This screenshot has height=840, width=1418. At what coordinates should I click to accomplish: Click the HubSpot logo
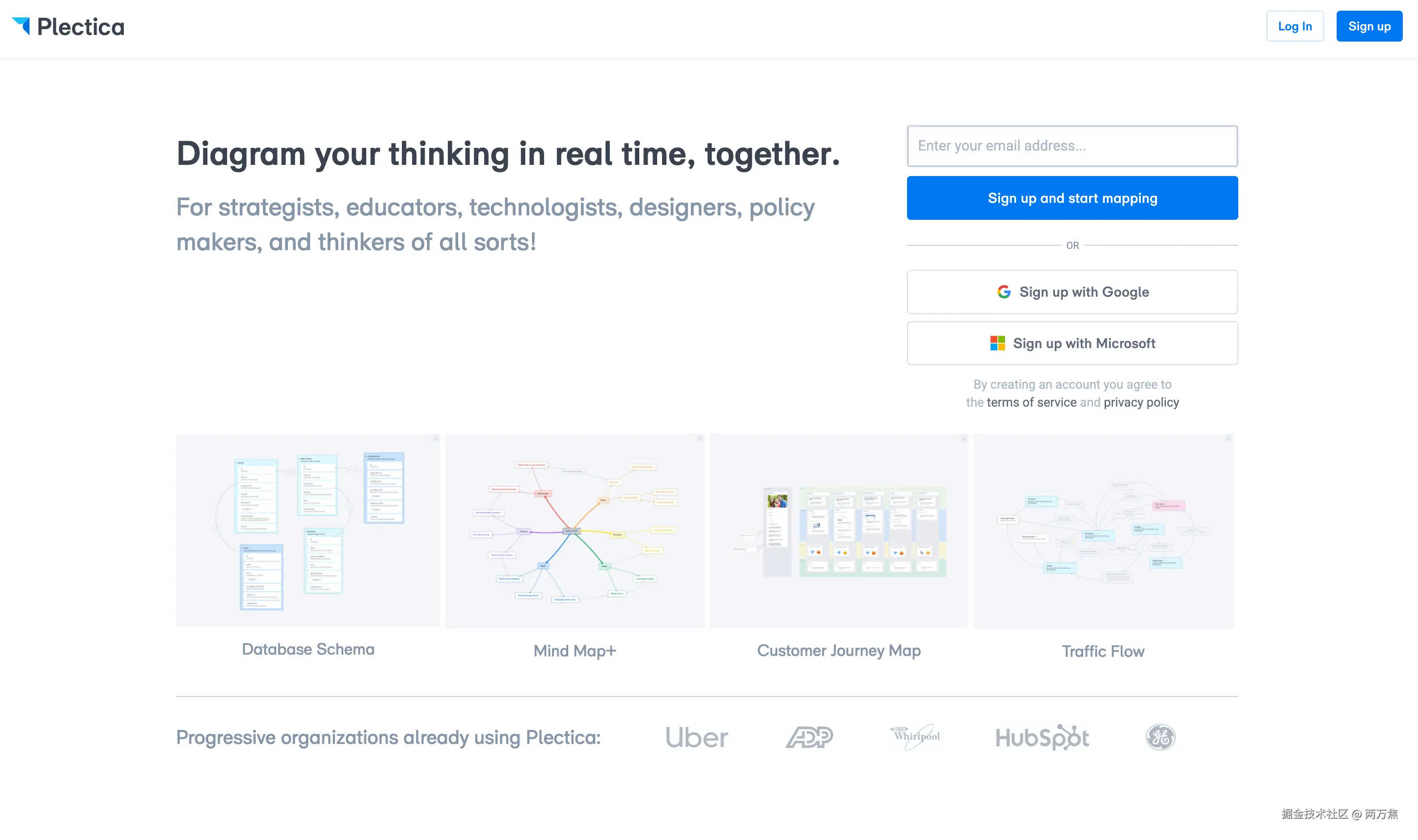point(1042,738)
